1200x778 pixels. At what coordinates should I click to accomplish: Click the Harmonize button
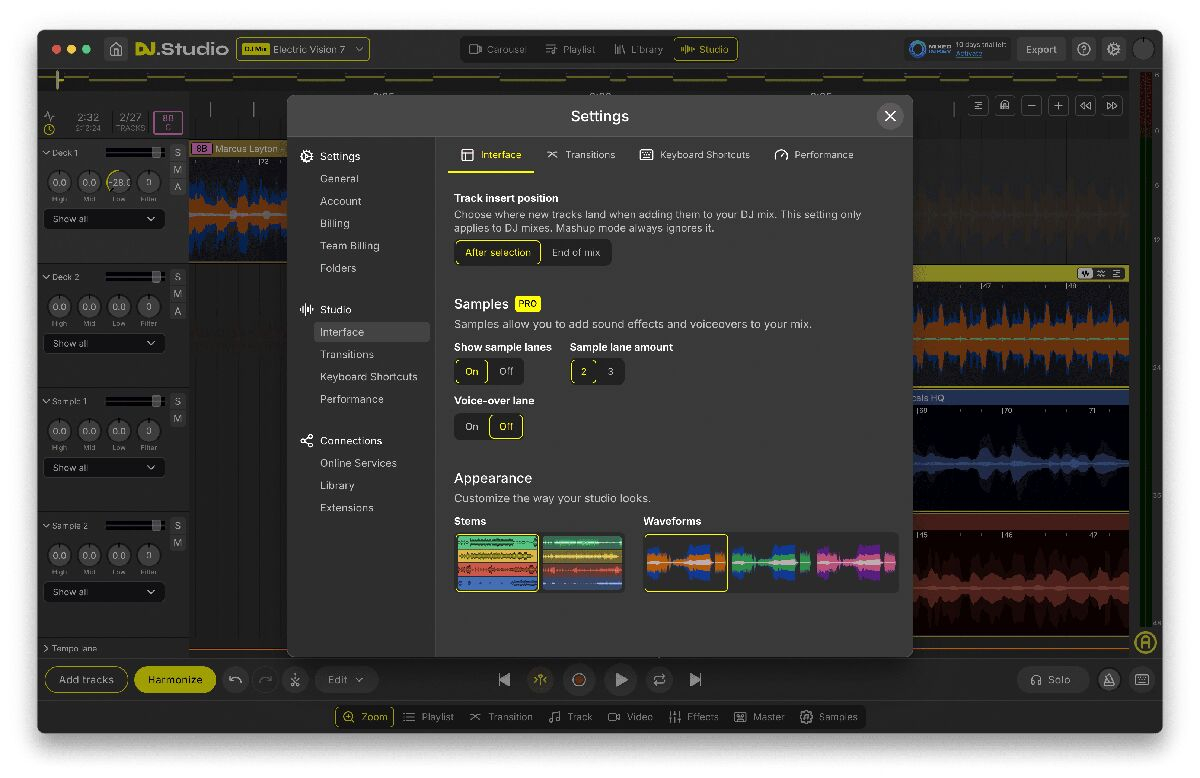175,680
